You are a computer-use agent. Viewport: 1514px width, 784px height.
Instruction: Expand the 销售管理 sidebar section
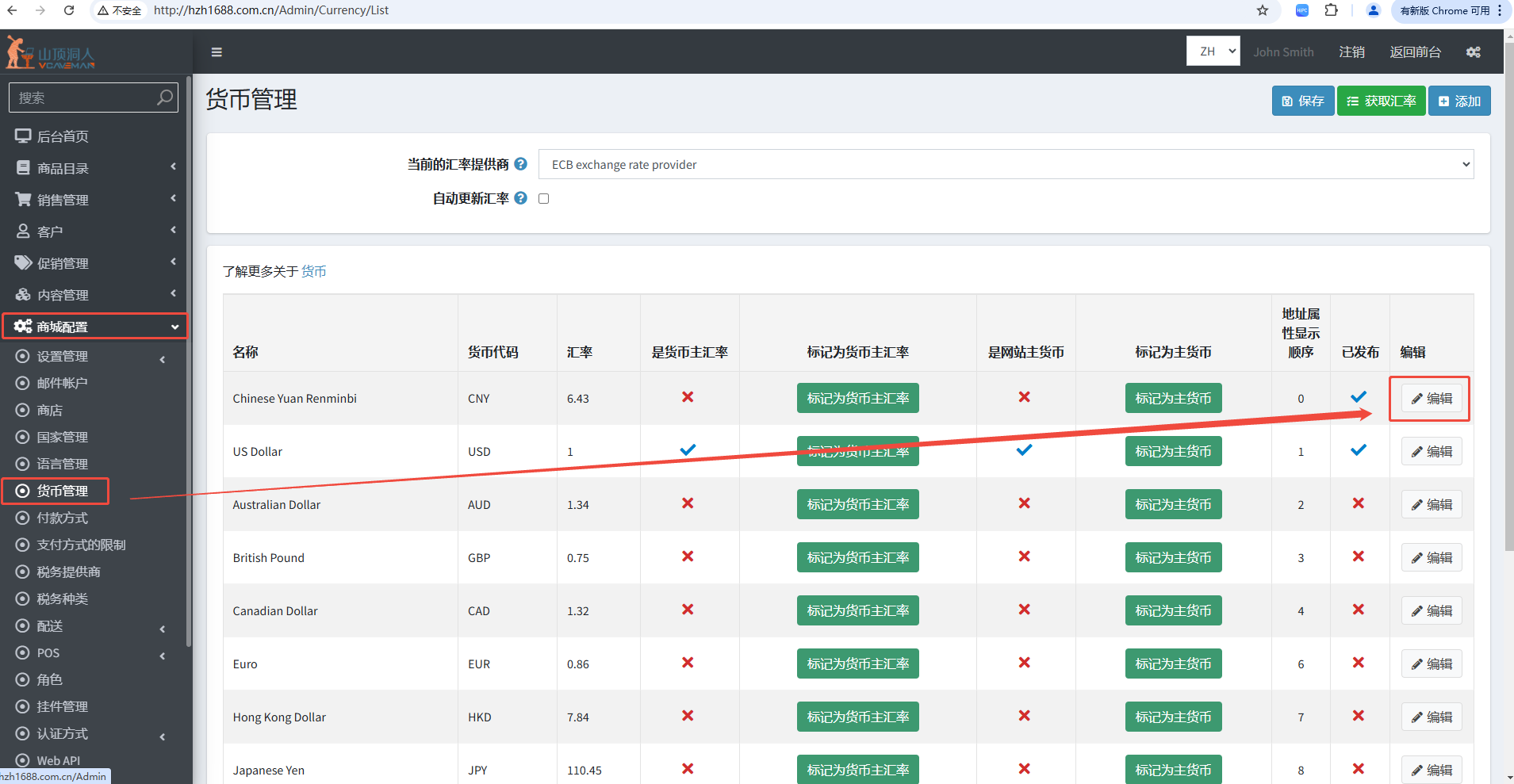coord(94,200)
